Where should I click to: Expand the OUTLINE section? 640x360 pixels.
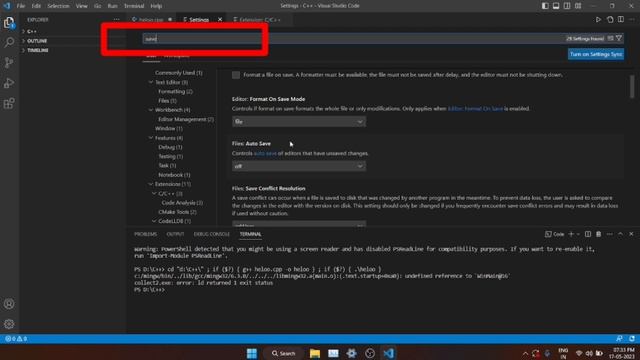[37, 41]
